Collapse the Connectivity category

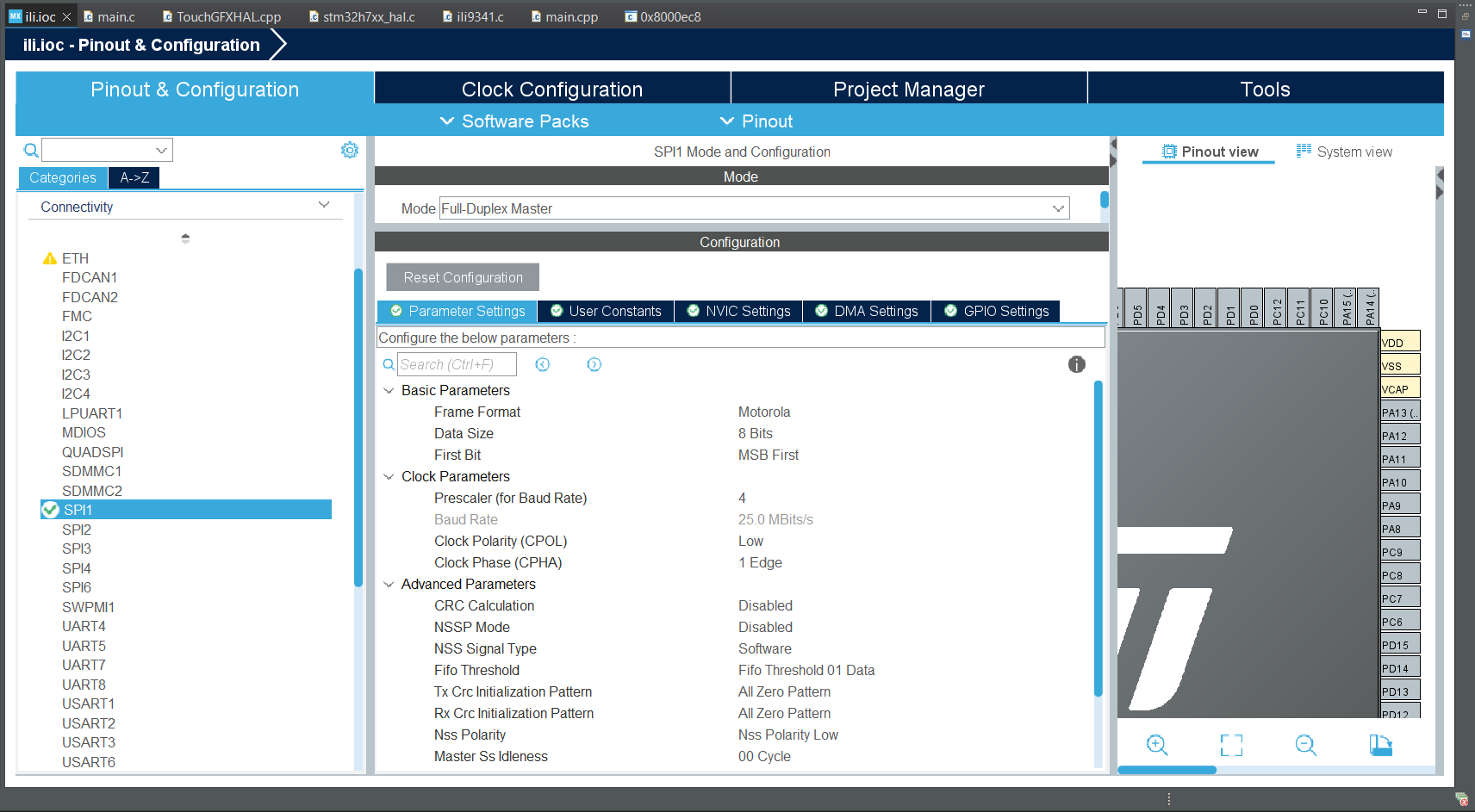(x=324, y=205)
